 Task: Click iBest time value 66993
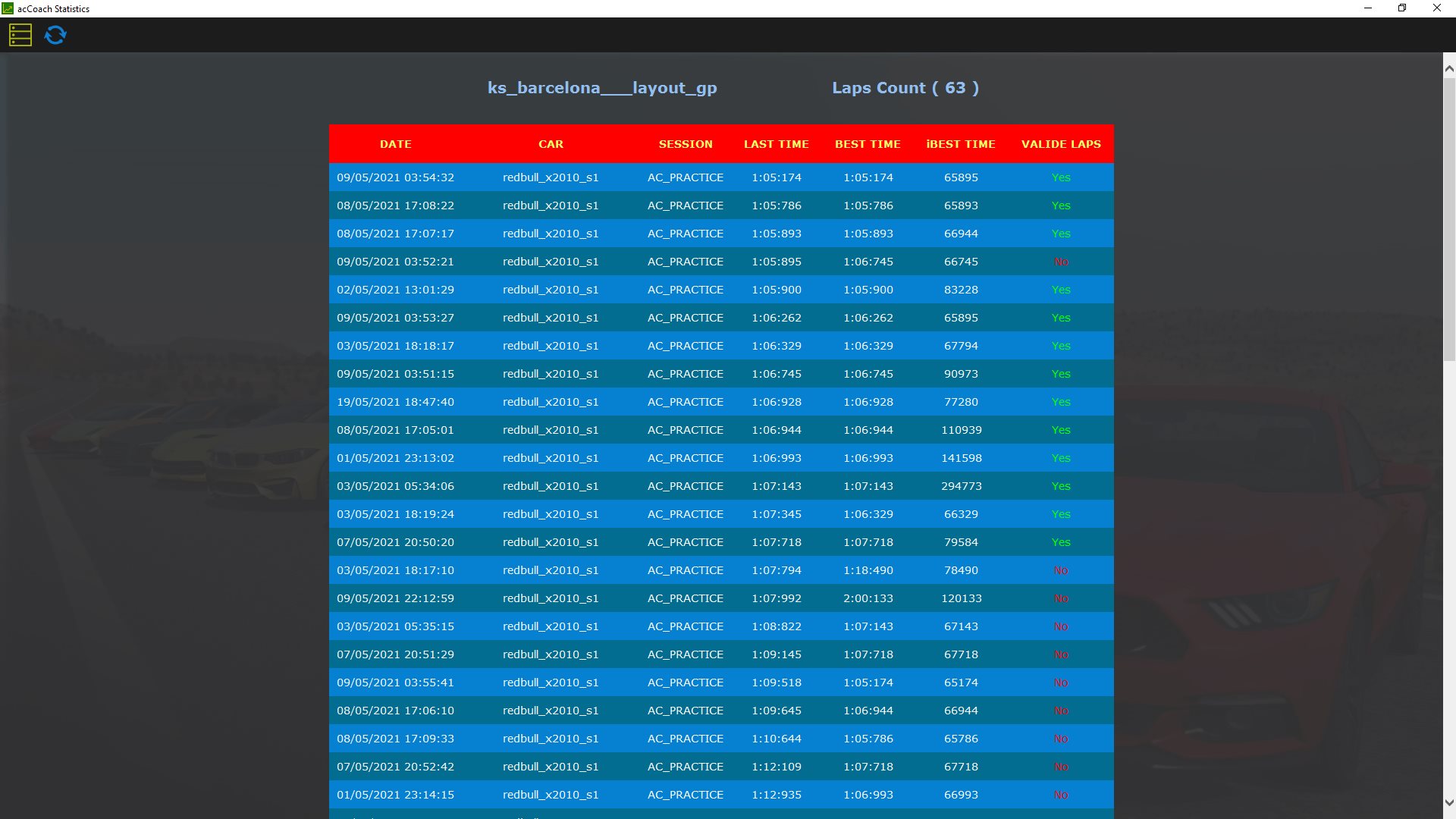[961, 795]
